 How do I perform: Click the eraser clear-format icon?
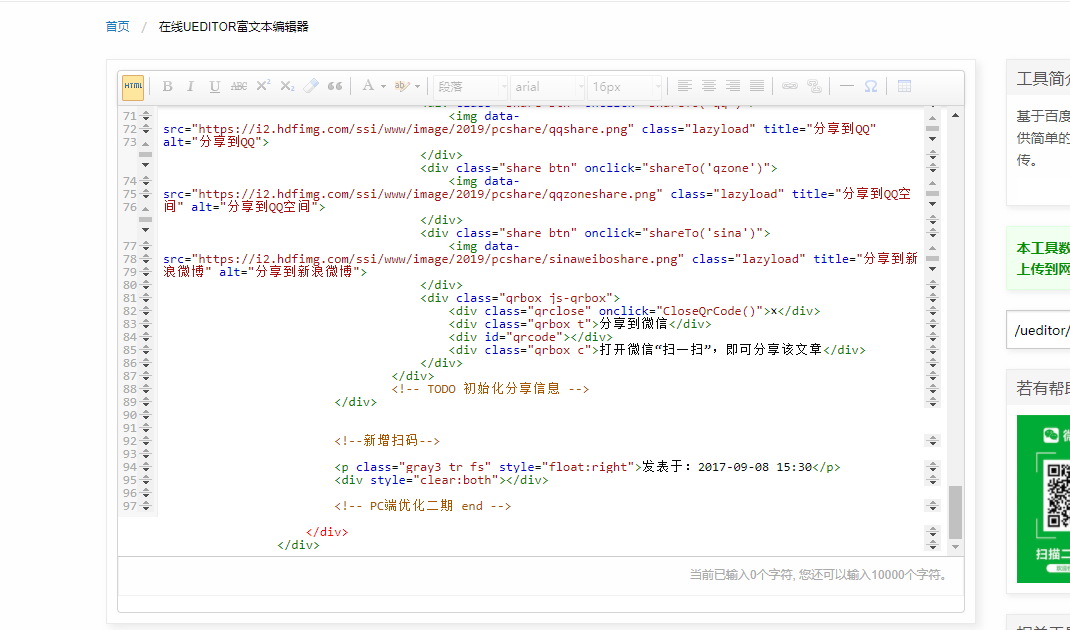click(311, 87)
